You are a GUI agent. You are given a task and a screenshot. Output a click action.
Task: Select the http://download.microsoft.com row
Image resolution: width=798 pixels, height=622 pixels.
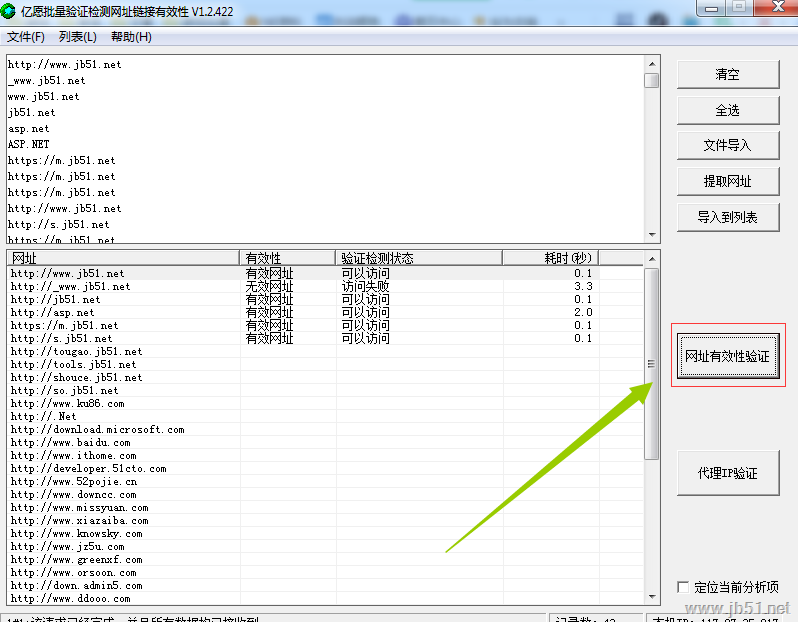click(326, 430)
